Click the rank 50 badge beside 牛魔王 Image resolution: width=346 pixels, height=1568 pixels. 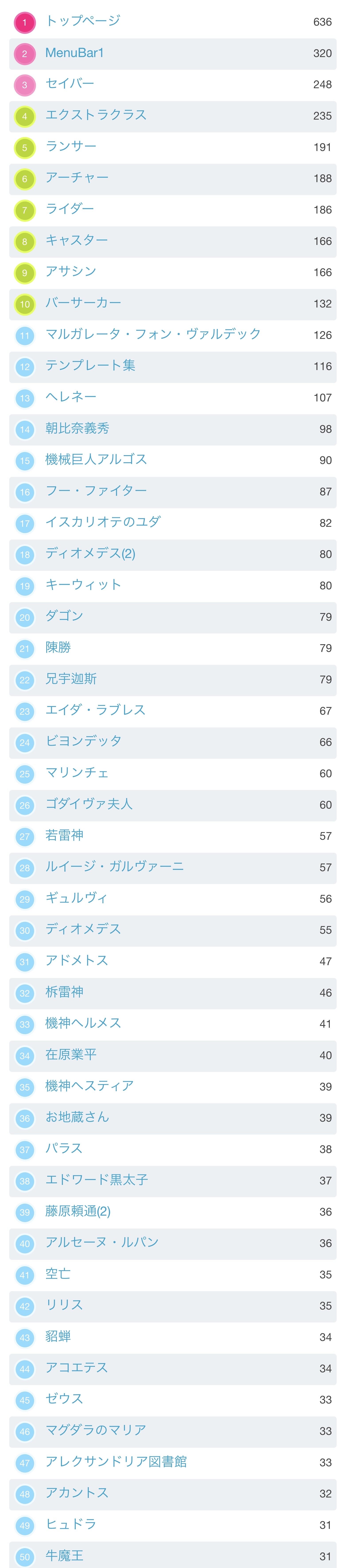24,1557
